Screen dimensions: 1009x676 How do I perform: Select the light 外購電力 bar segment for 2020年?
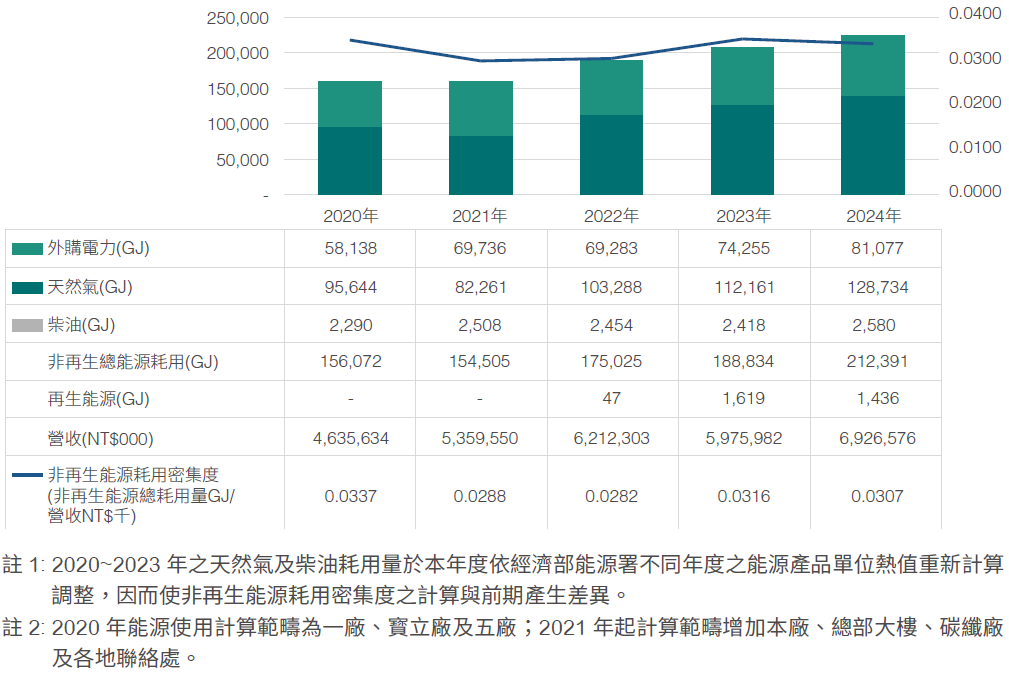pos(349,104)
